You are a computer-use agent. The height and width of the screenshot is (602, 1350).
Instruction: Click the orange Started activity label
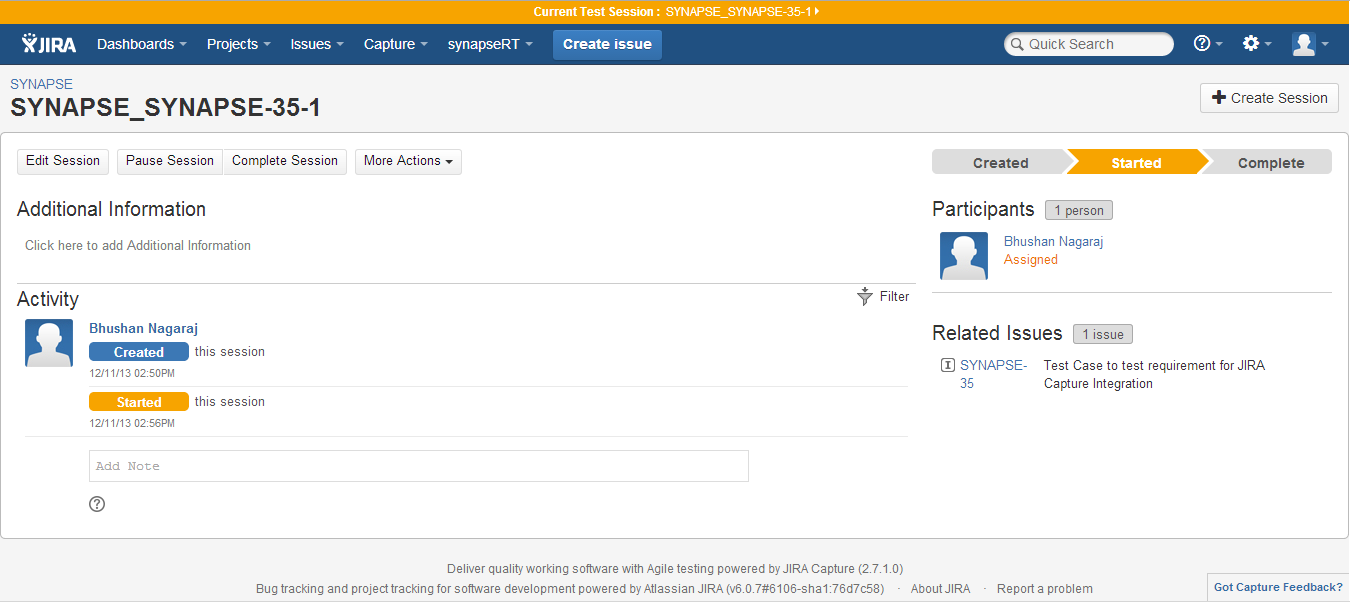pos(139,402)
